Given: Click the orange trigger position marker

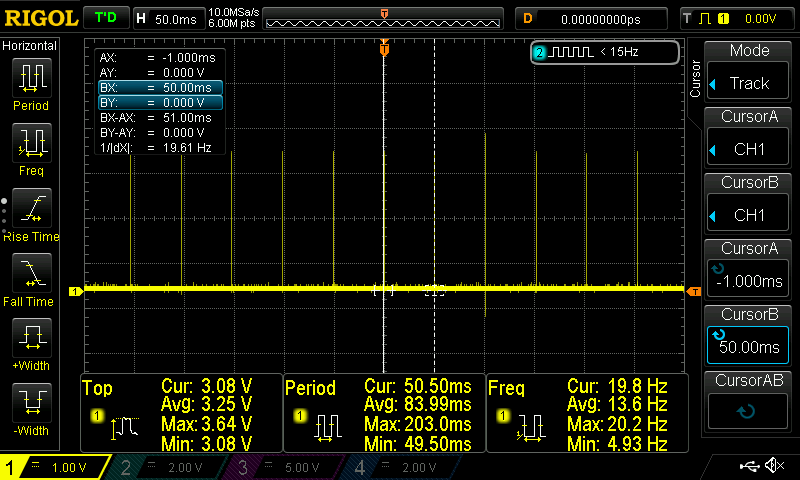Looking at the screenshot, I should (x=384, y=48).
